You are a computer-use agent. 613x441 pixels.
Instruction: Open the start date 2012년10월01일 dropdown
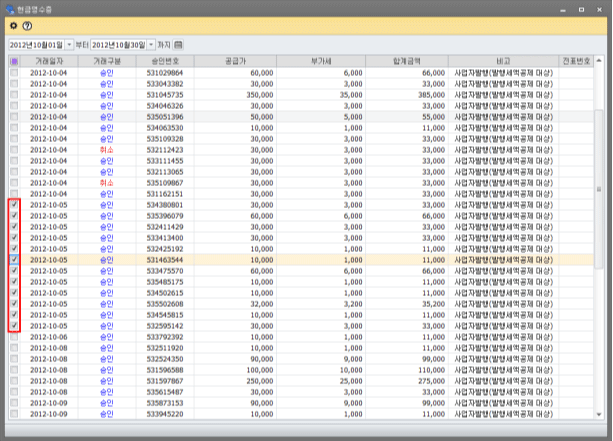tap(68, 45)
